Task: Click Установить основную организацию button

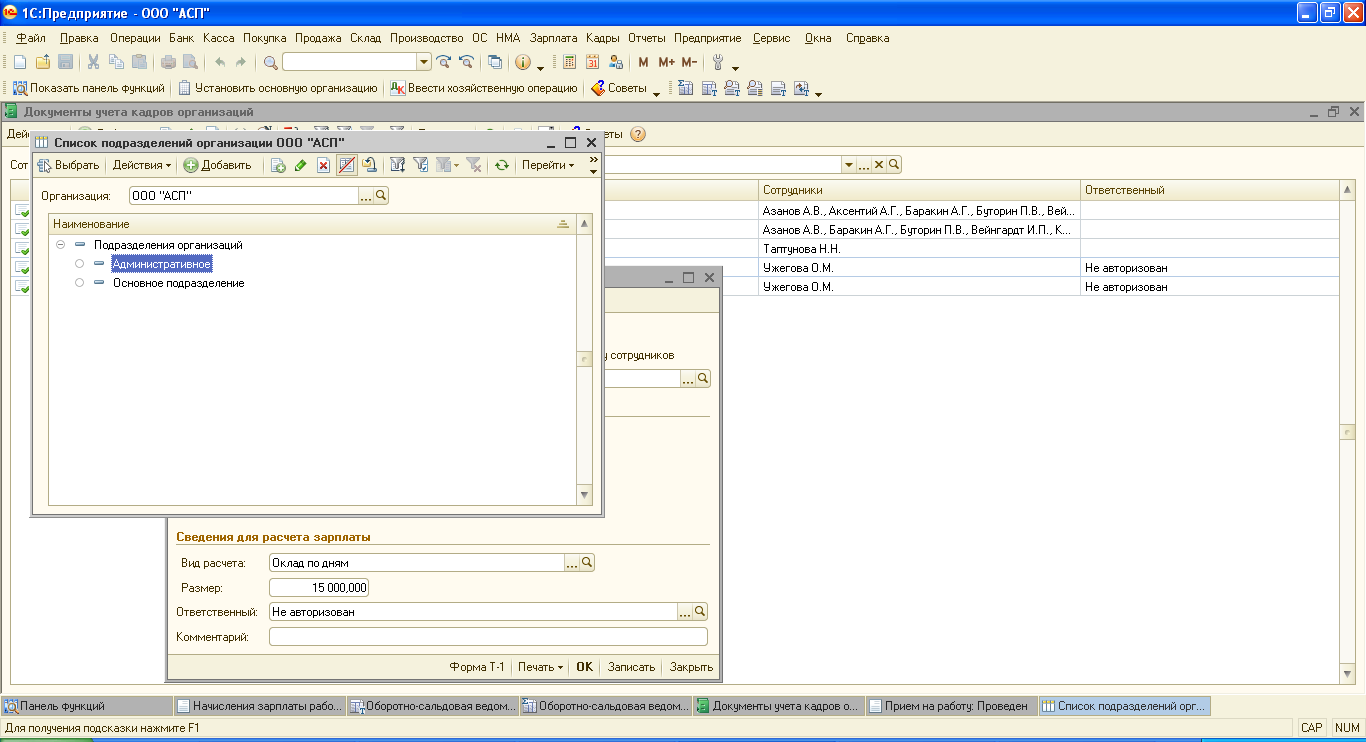Action: pos(277,88)
